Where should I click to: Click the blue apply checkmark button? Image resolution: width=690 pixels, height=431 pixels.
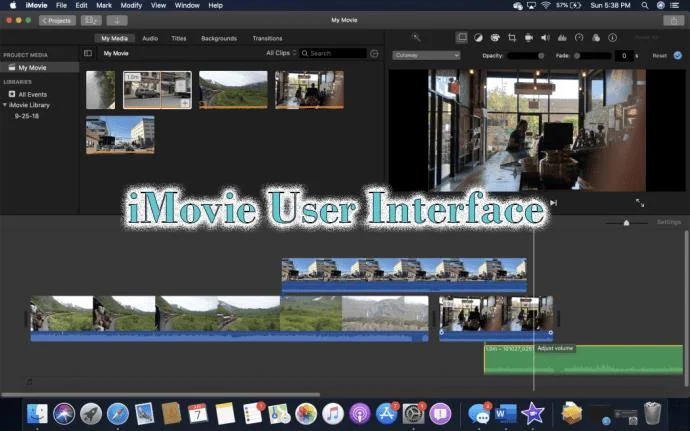678,55
